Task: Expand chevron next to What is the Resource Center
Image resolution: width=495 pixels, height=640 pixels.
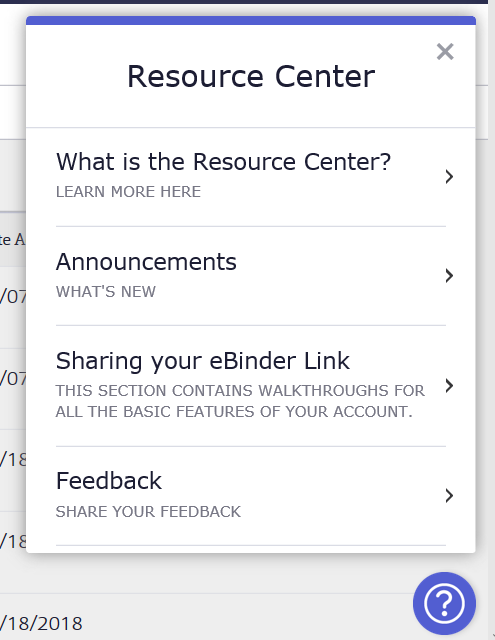Action: coord(449,176)
